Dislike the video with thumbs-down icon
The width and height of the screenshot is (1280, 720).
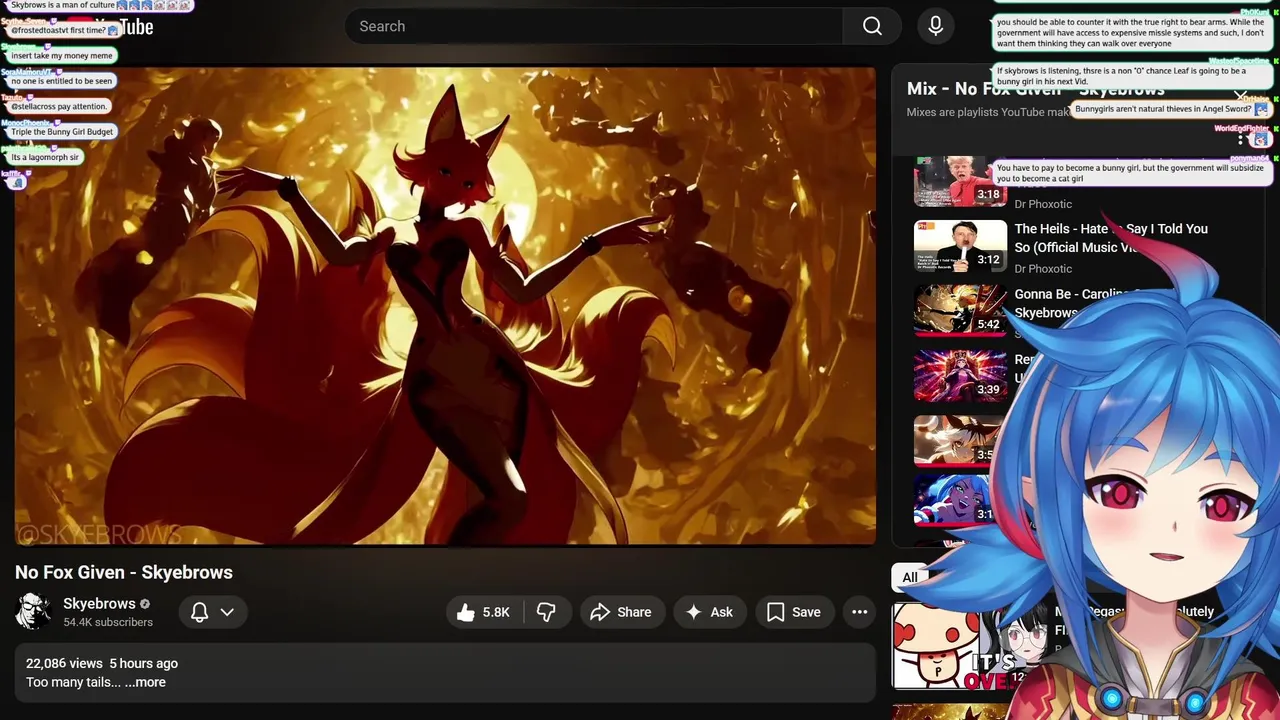546,612
